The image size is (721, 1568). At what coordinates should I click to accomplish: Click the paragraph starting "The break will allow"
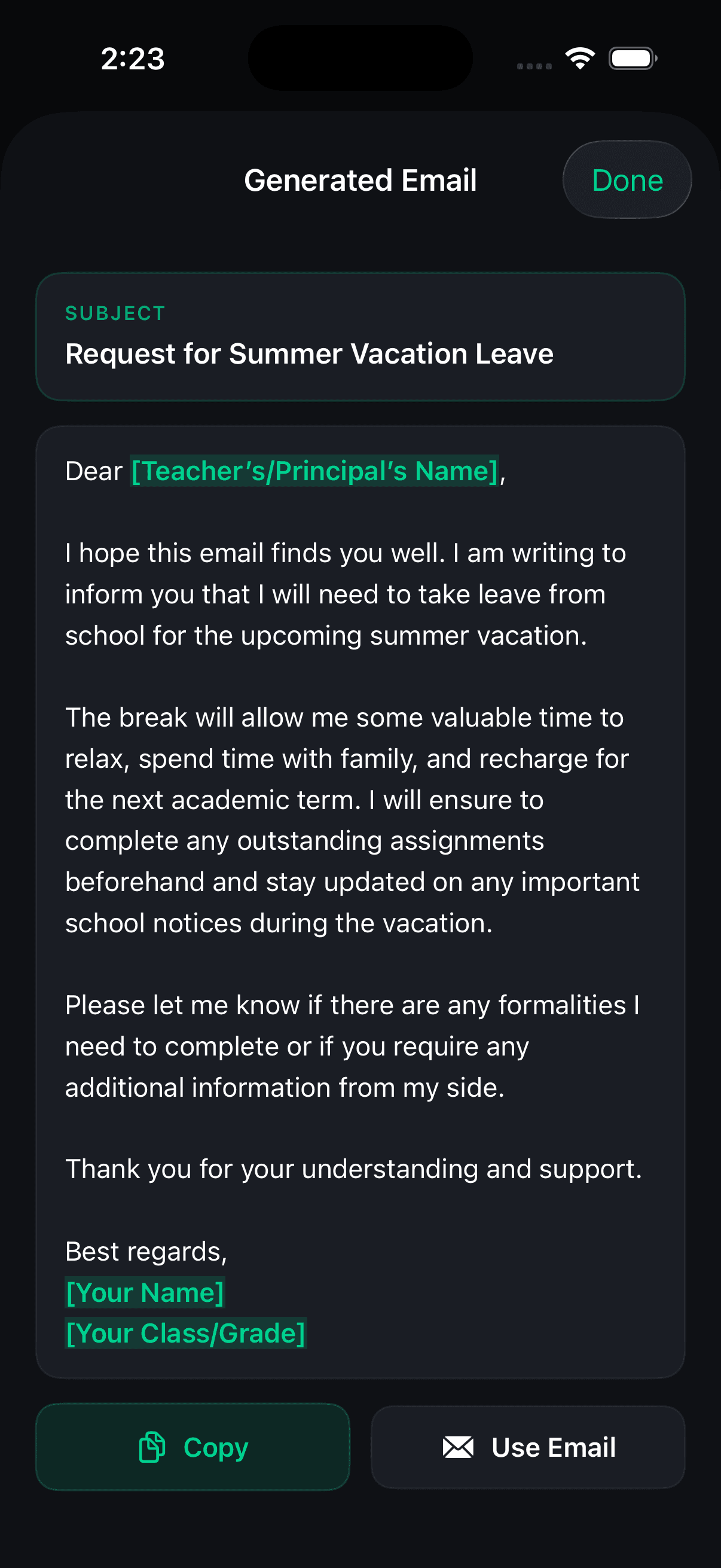click(x=352, y=820)
